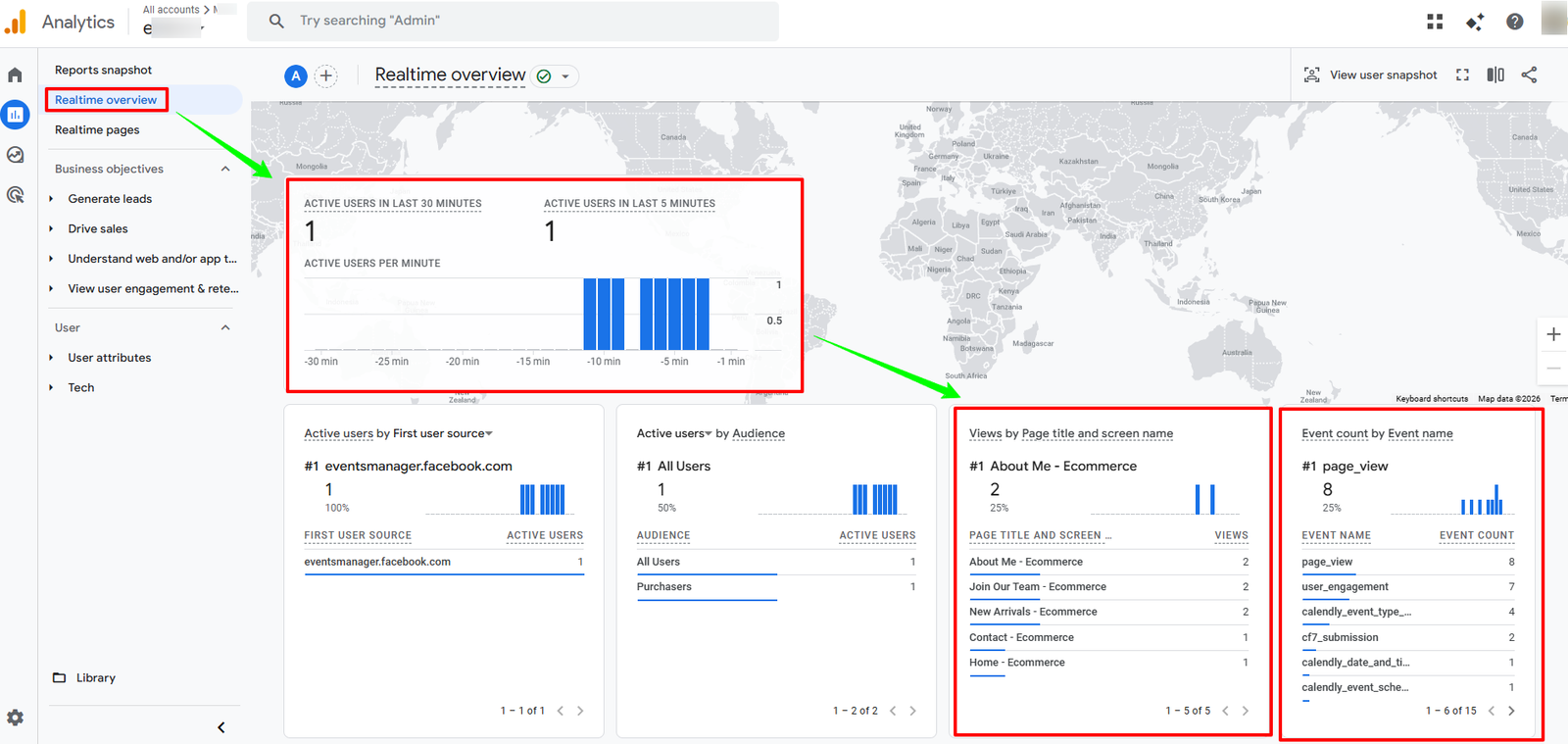Toggle the comparison view icon
The height and width of the screenshot is (744, 1568).
pyautogui.click(x=1495, y=74)
